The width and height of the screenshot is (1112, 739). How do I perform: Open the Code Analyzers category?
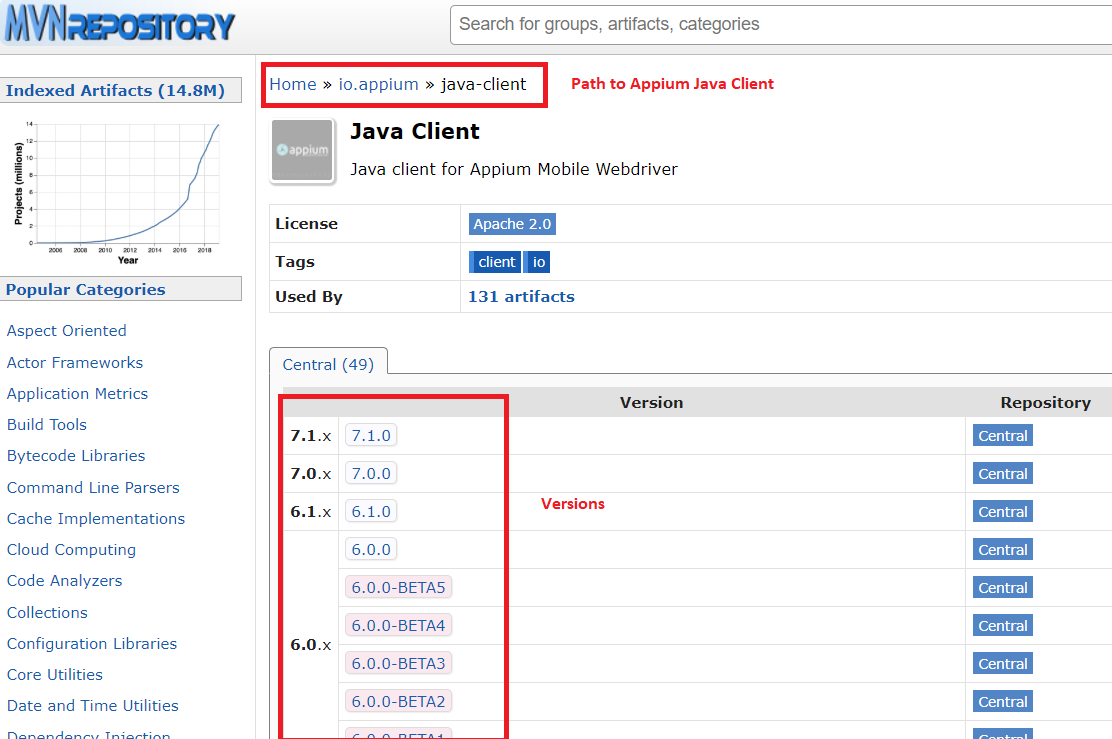click(65, 581)
